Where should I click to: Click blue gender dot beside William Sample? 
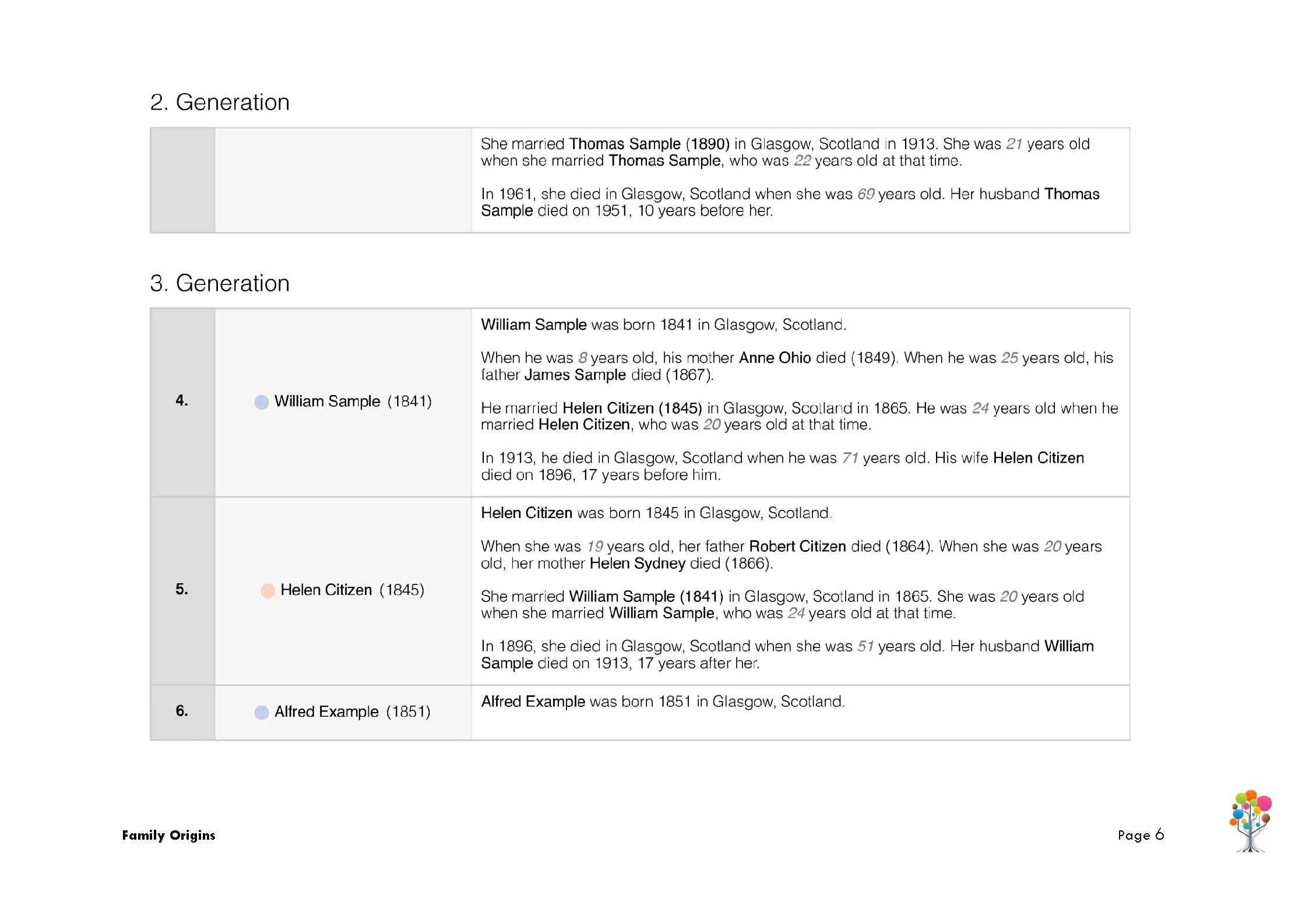[262, 402]
